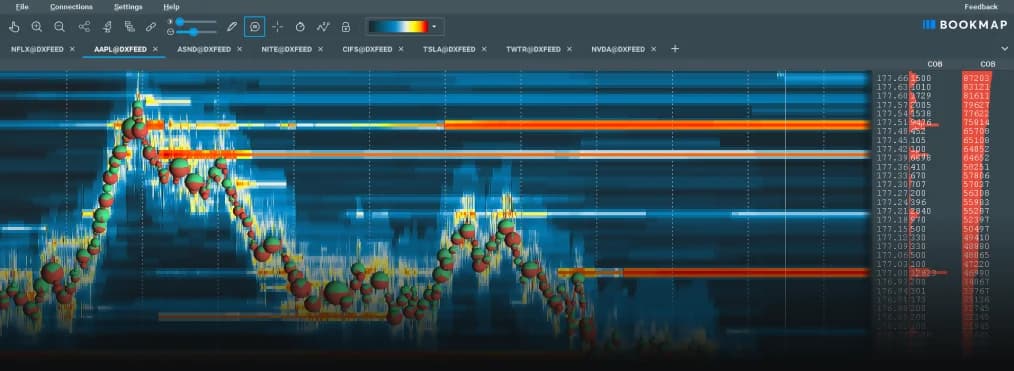This screenshot has width=1014, height=371.
Task: Switch to the TWTR@DXFEED tab
Action: pyautogui.click(x=533, y=49)
